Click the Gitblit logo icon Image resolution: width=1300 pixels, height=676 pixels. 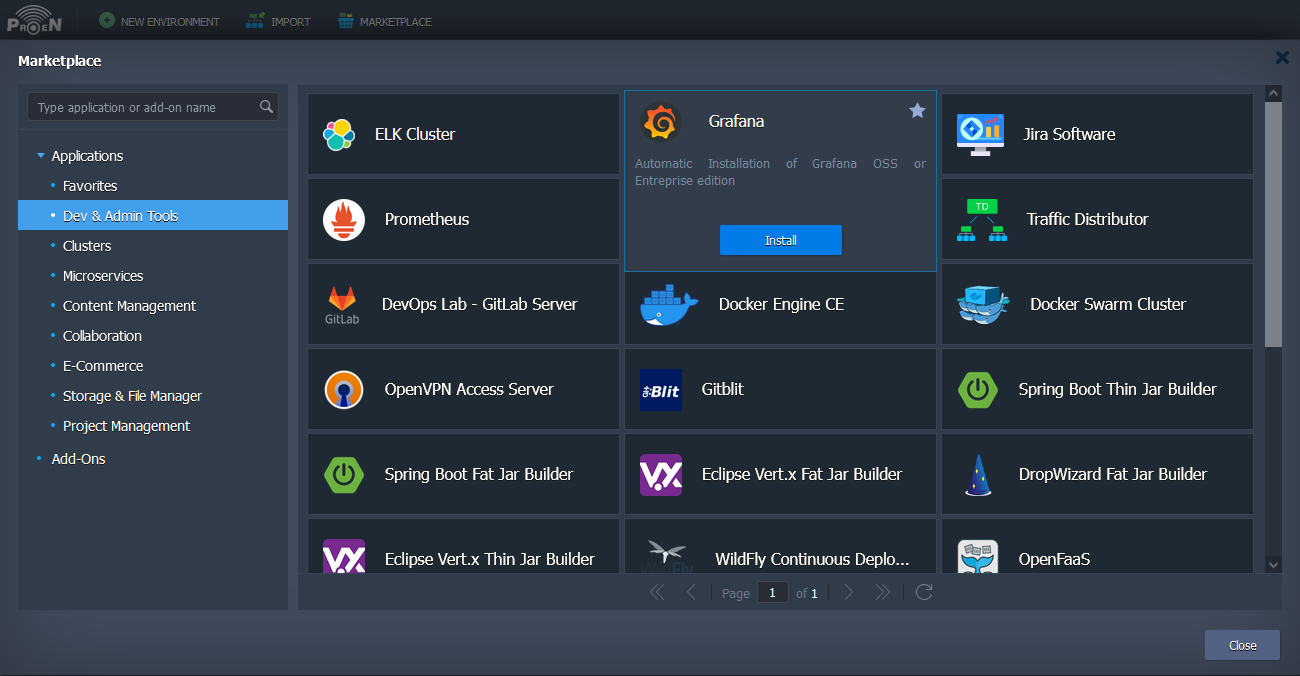tap(661, 390)
